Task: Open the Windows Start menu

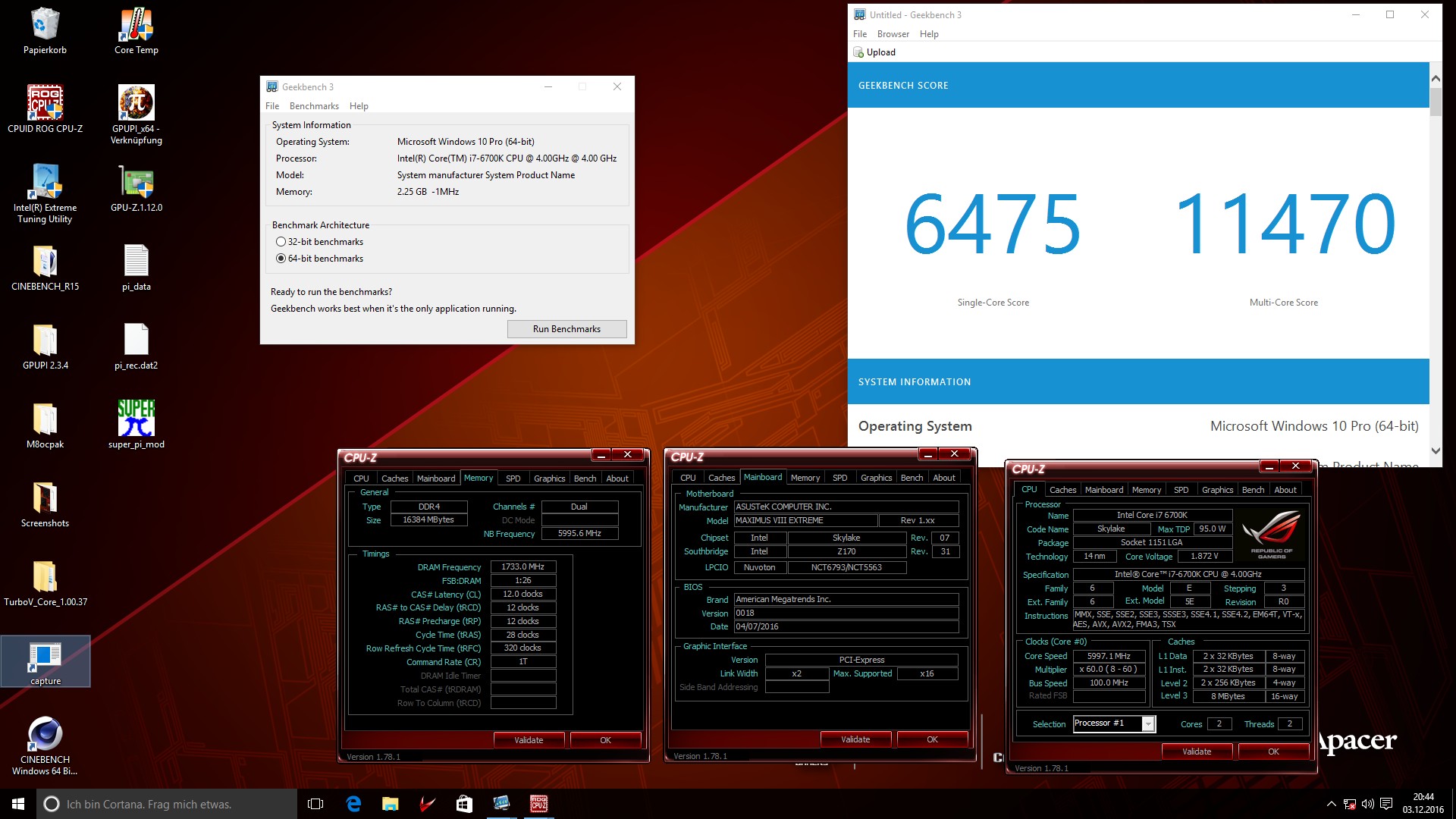Action: pos(18,804)
